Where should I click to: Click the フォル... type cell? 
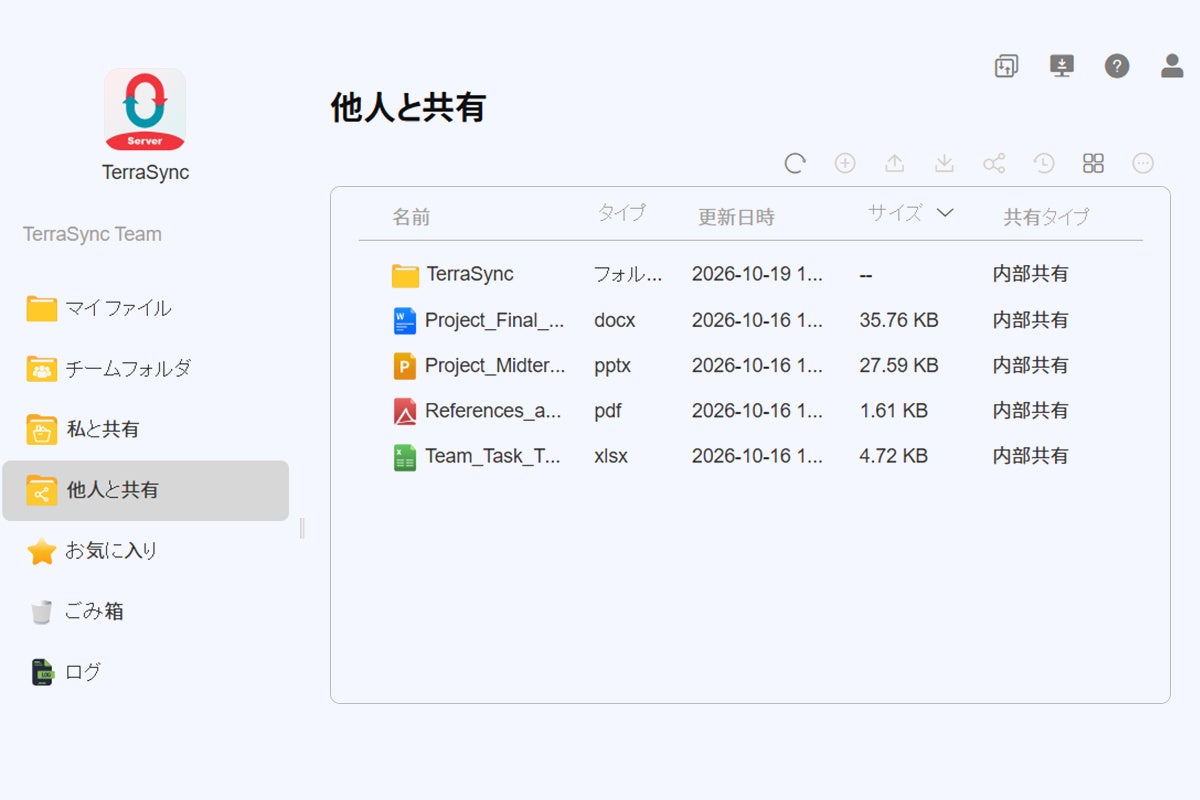pyautogui.click(x=628, y=274)
